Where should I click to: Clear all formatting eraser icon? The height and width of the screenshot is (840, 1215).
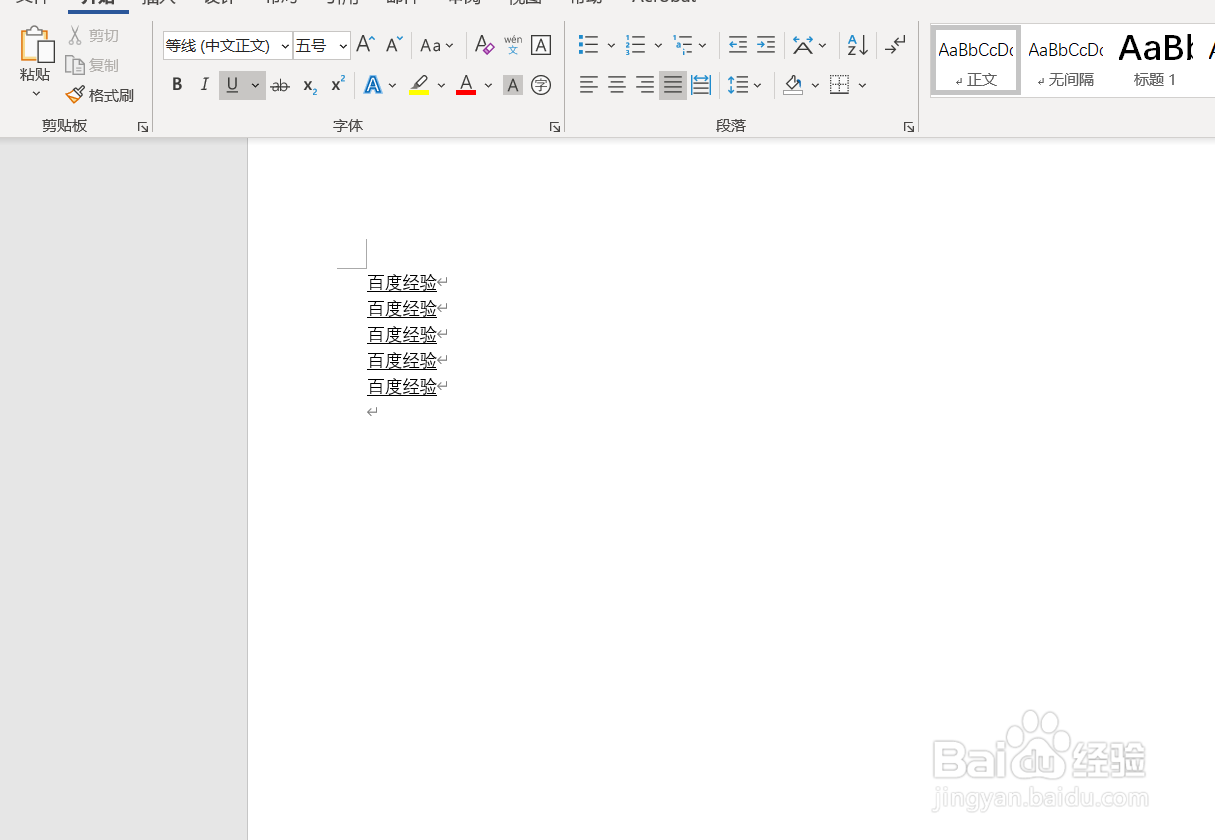click(484, 45)
